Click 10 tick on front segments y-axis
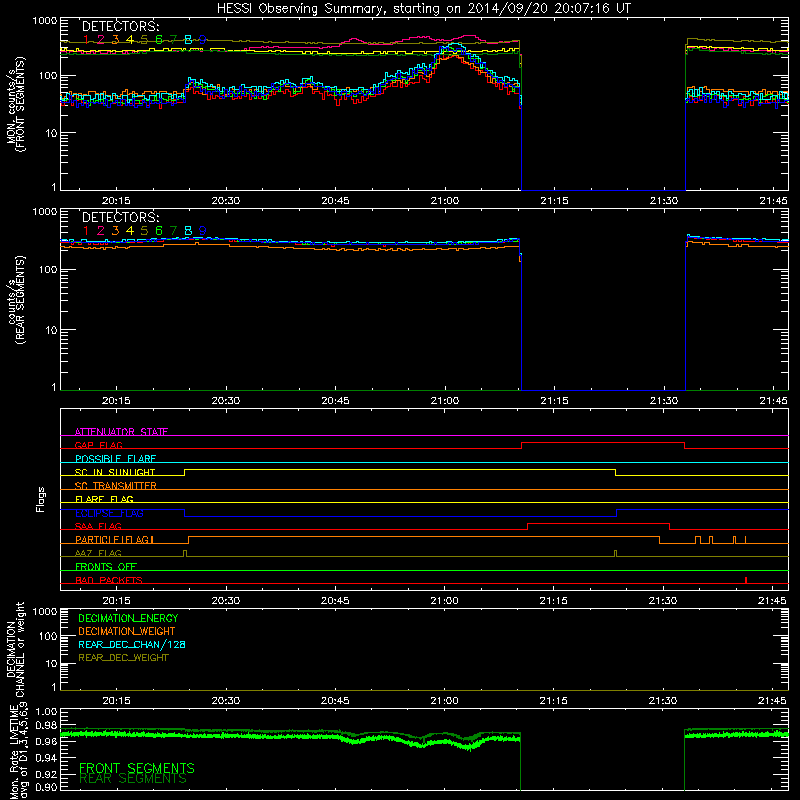 coord(52,133)
